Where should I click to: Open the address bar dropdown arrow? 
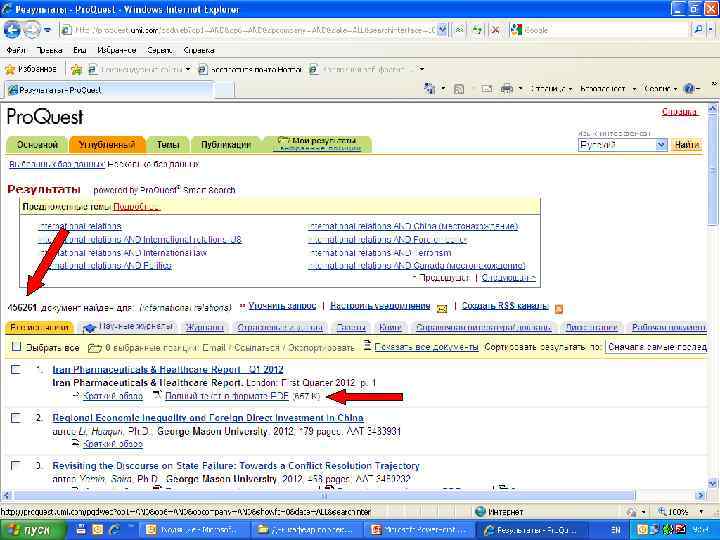[x=442, y=30]
